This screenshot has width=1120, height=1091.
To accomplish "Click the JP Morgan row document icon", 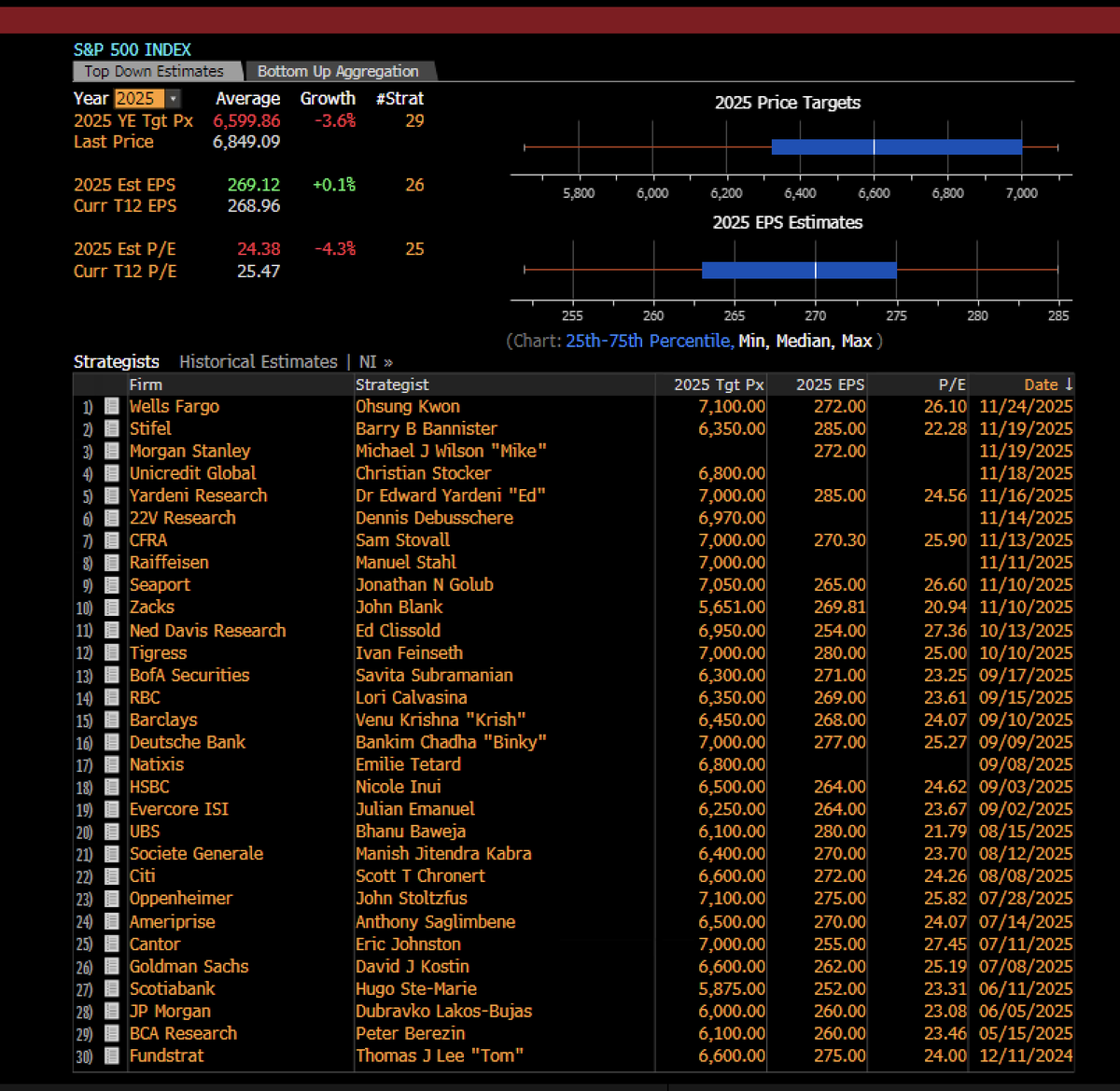I will 112,1012.
